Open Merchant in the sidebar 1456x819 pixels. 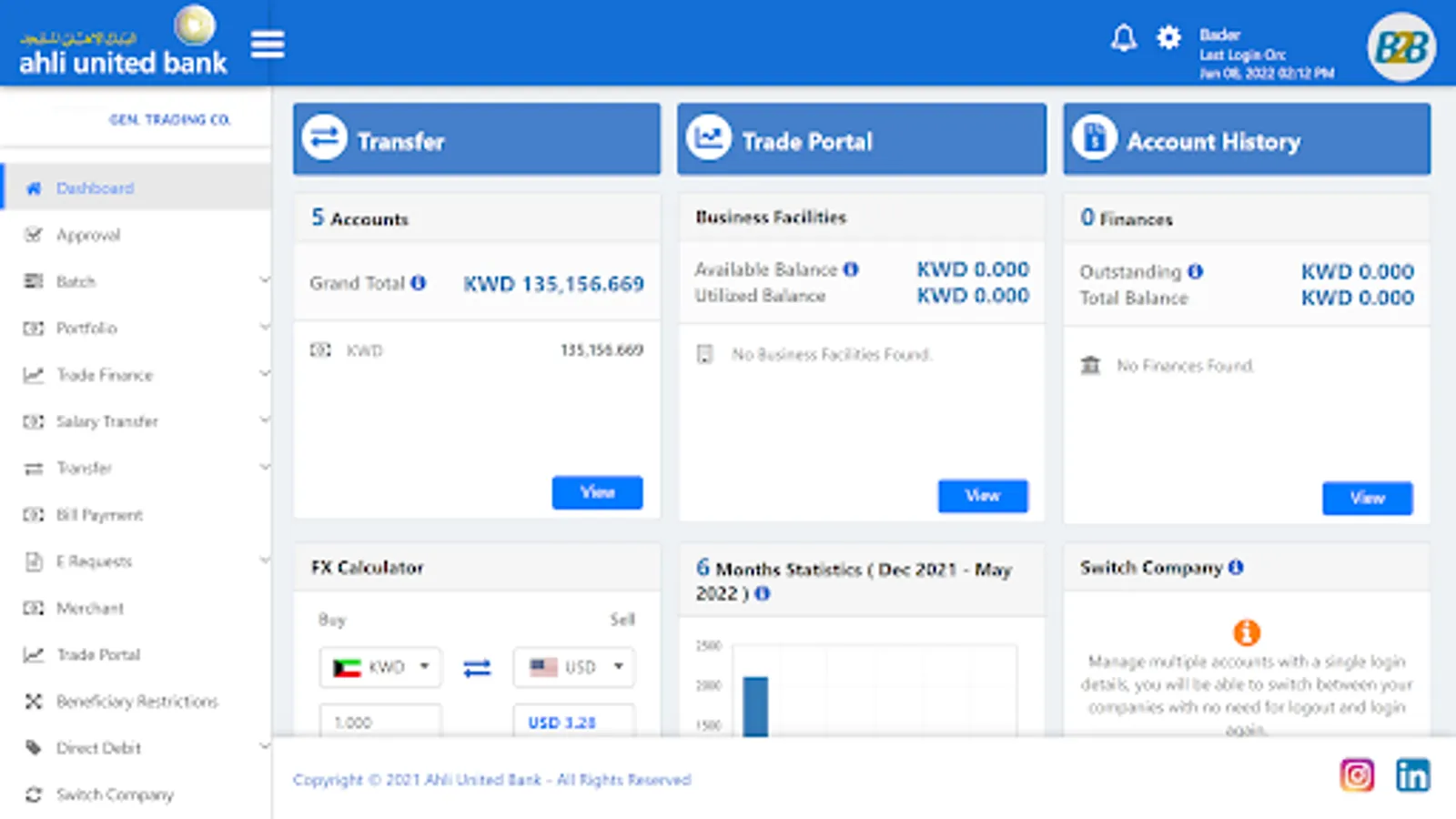(x=136, y=608)
